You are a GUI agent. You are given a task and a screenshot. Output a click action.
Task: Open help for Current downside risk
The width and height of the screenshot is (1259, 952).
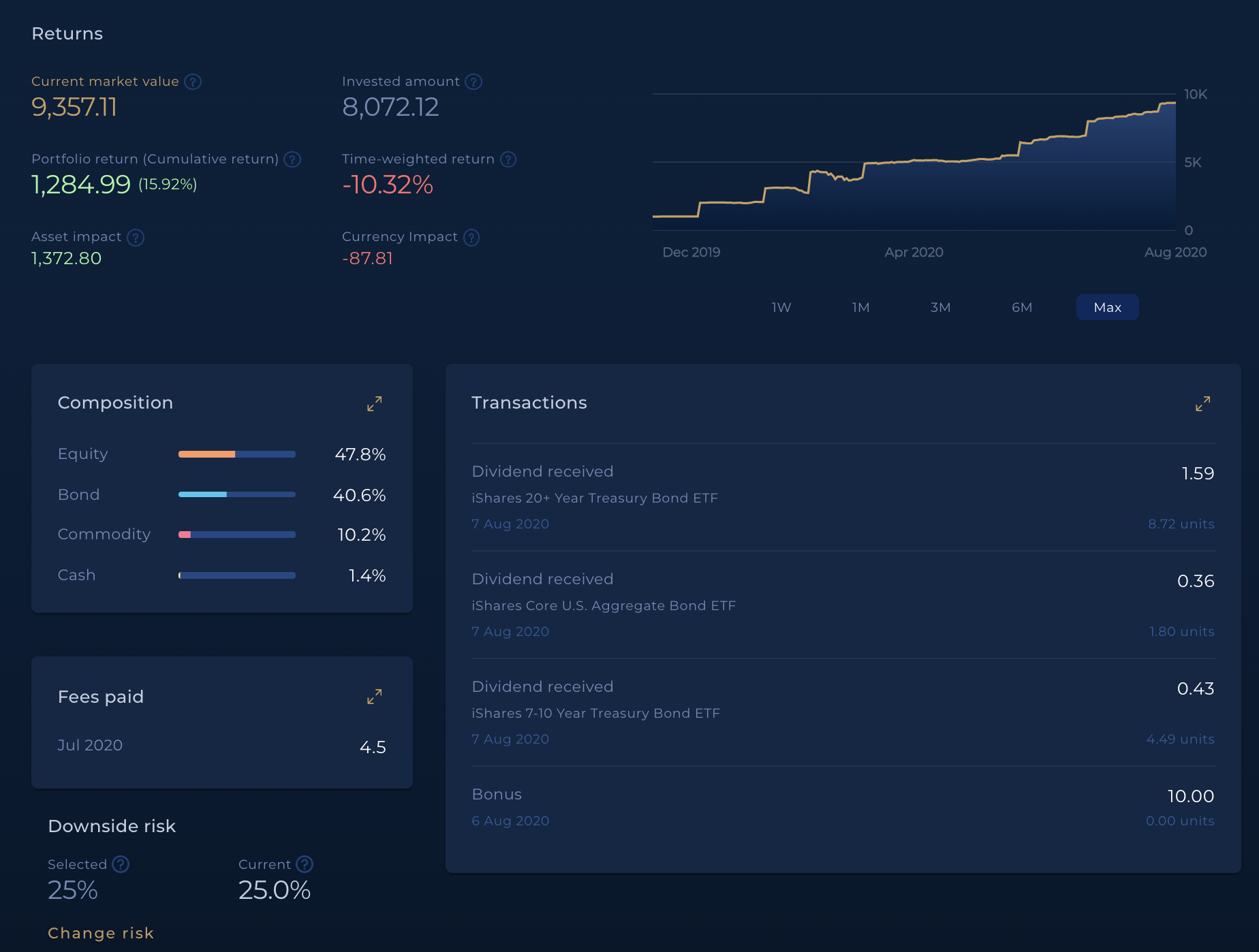click(305, 864)
